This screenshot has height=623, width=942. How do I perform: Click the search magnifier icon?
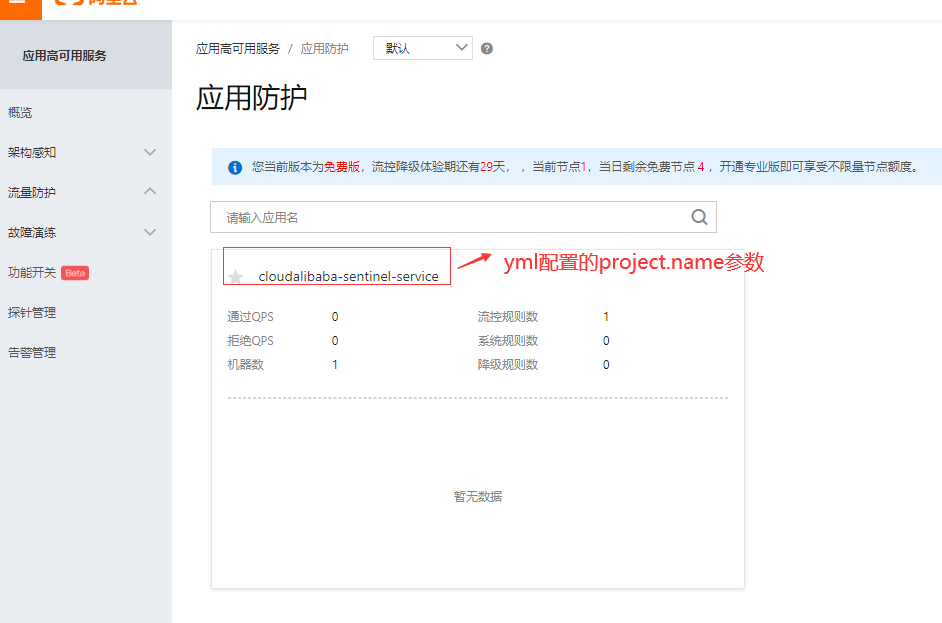(699, 217)
